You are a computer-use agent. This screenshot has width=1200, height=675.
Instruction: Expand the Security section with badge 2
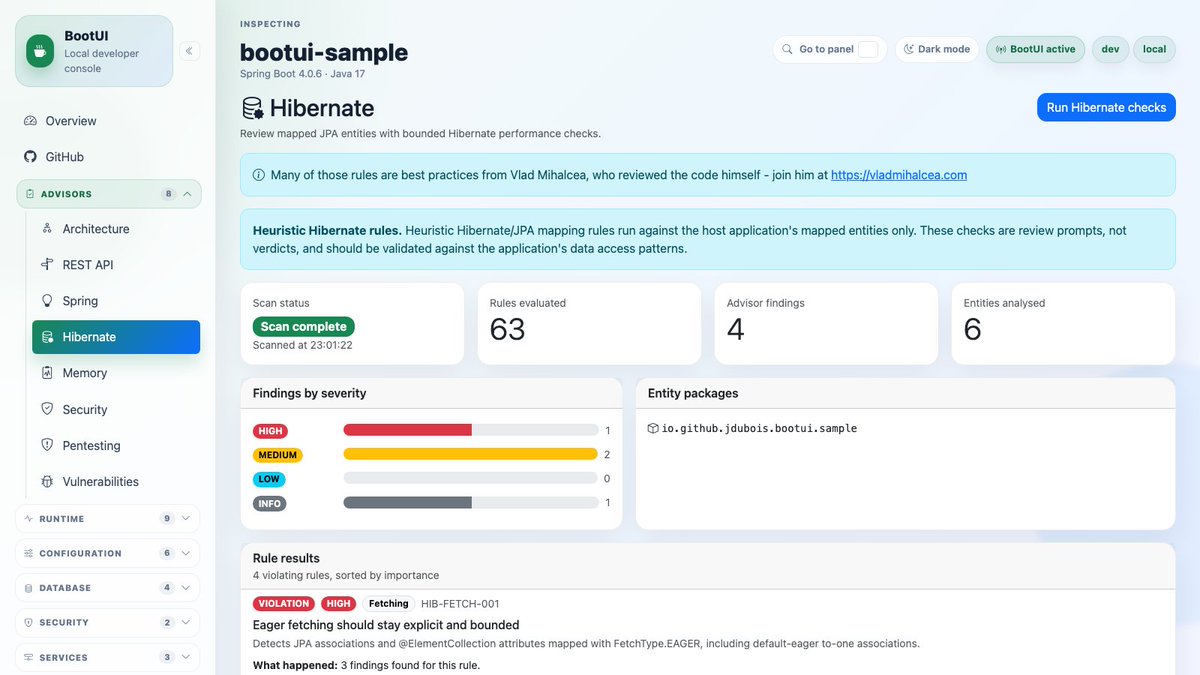108,622
